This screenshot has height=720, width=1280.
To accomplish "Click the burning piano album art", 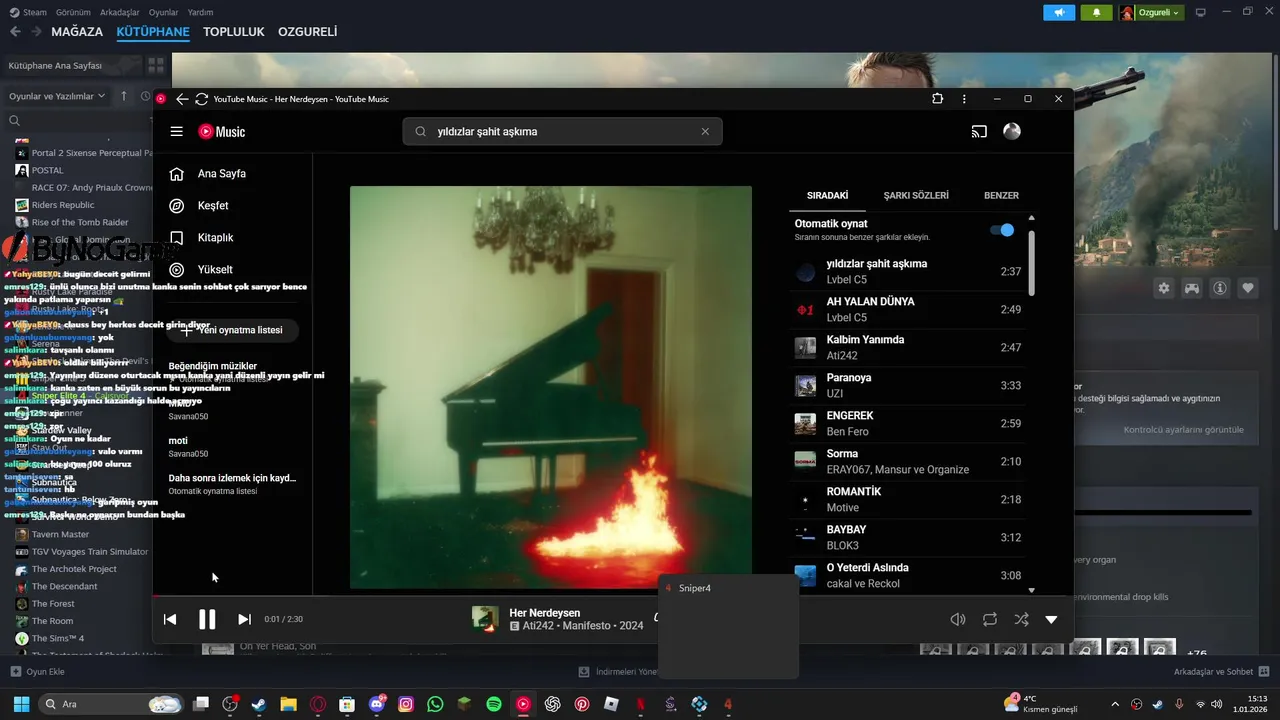I will point(551,387).
